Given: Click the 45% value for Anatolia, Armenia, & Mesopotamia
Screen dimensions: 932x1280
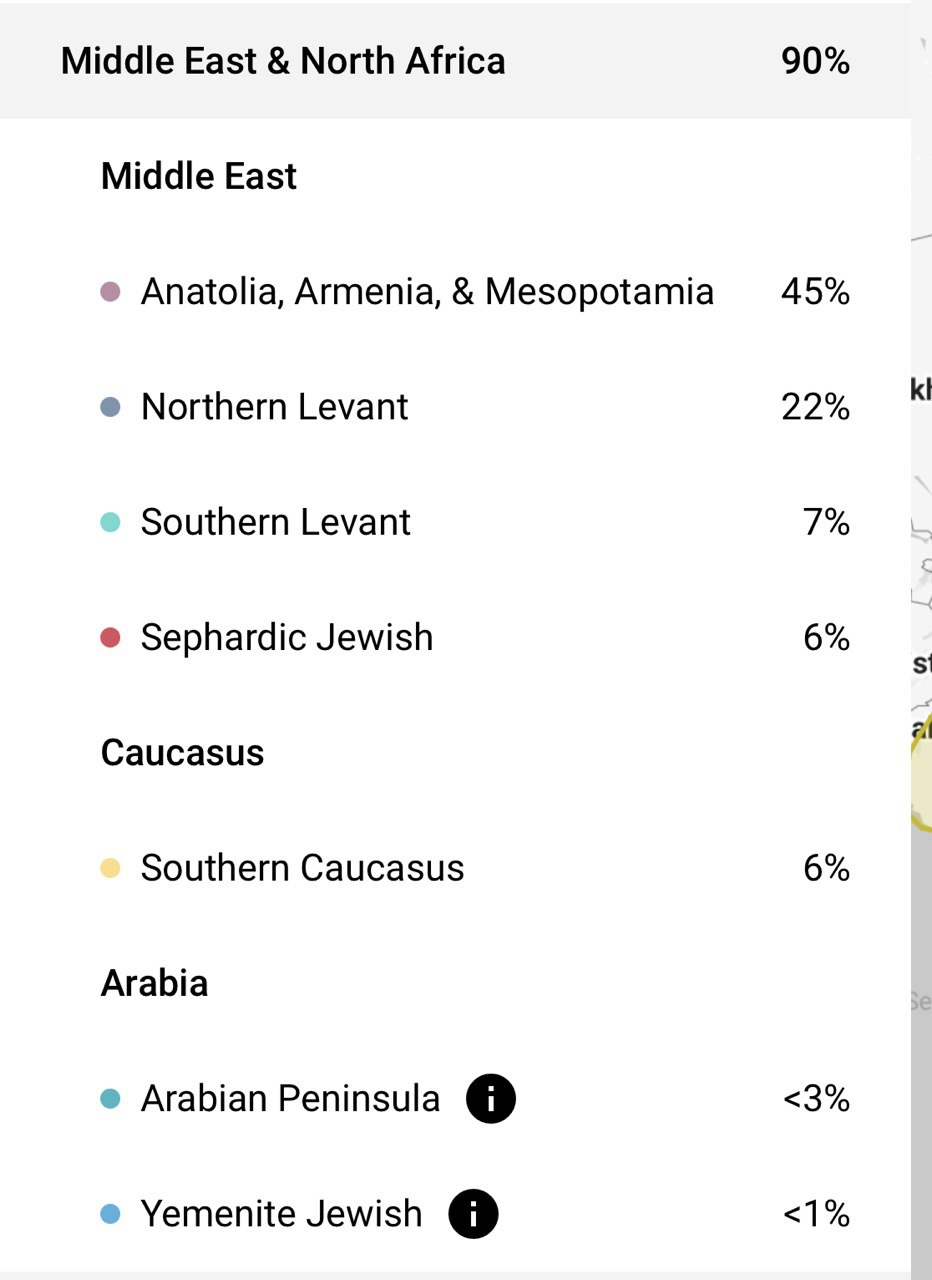Looking at the screenshot, I should 815,292.
